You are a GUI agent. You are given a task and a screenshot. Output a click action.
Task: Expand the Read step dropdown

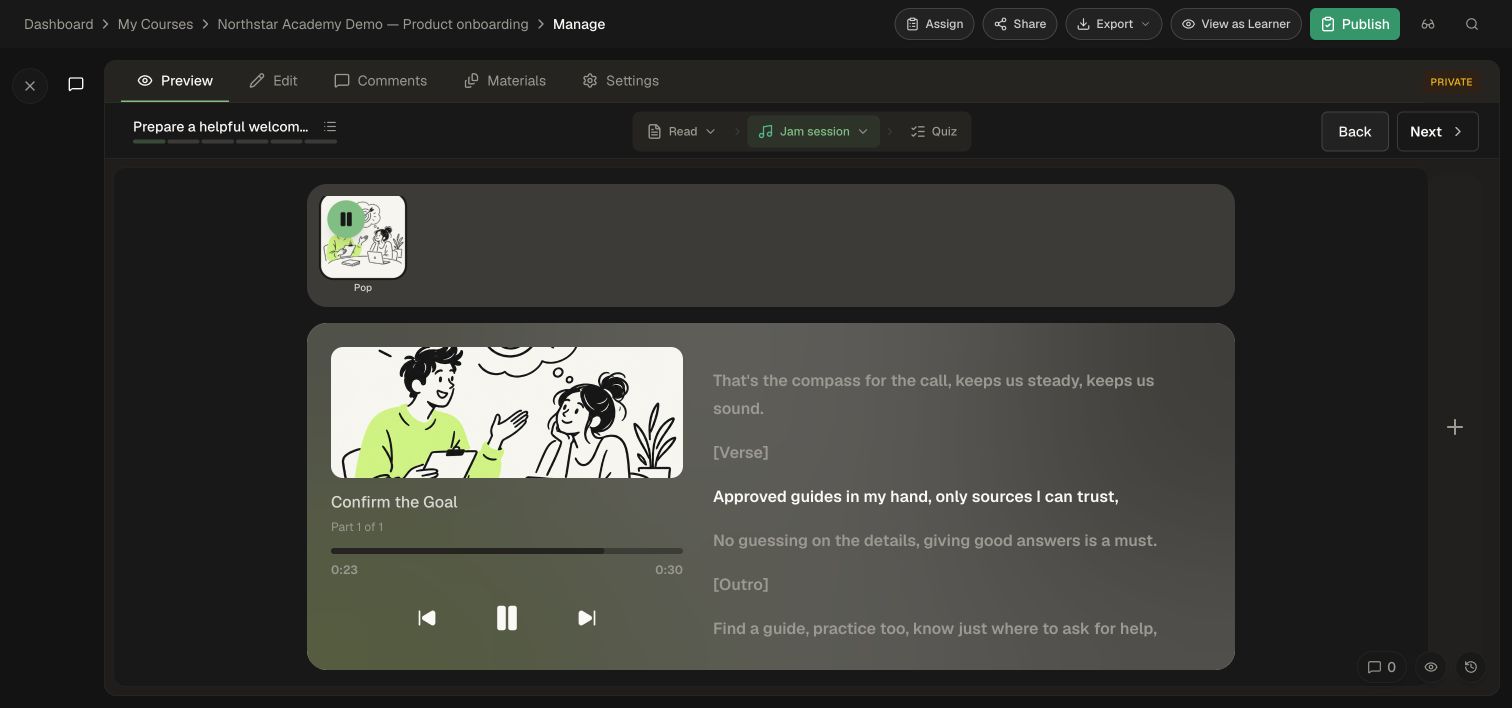point(682,131)
